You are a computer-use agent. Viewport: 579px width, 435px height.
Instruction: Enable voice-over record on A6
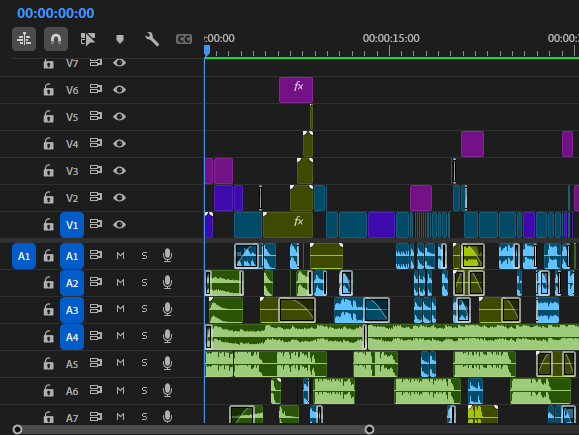167,390
